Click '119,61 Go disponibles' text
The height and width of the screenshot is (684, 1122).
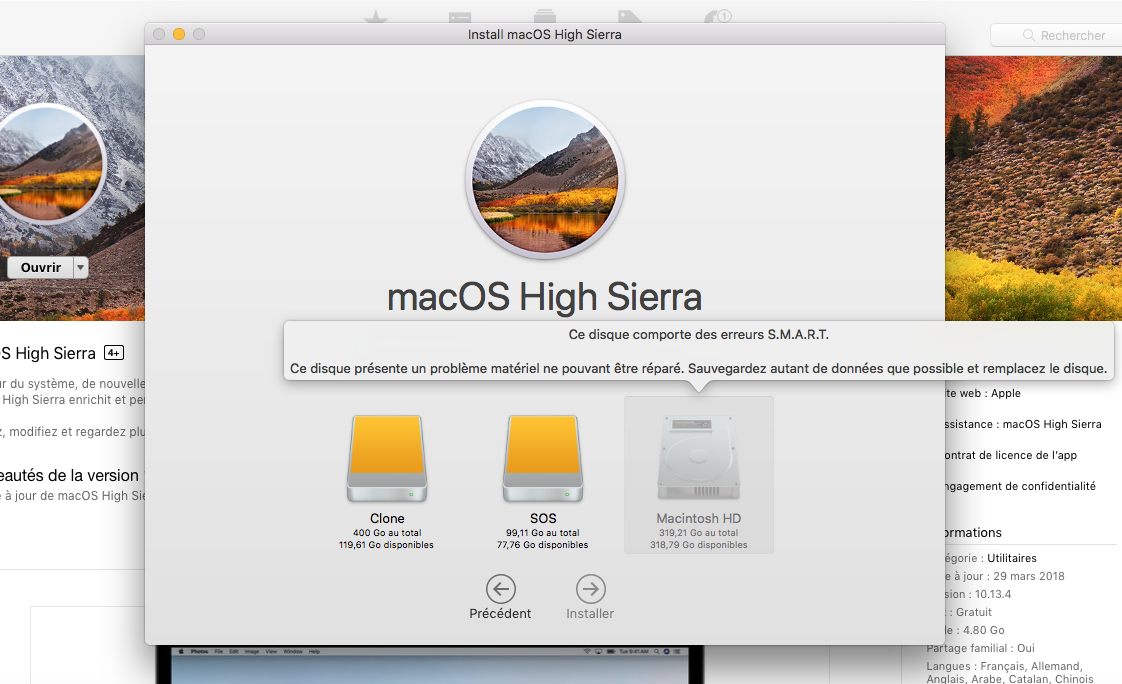386,545
